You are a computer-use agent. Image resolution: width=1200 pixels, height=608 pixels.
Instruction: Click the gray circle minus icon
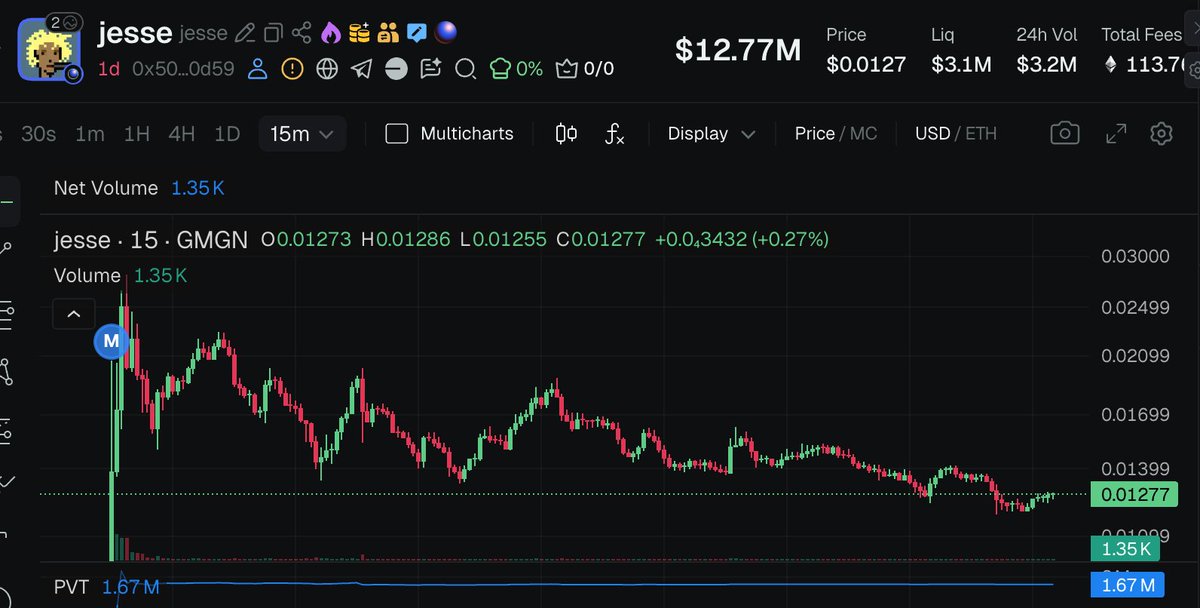pyautogui.click(x=396, y=69)
